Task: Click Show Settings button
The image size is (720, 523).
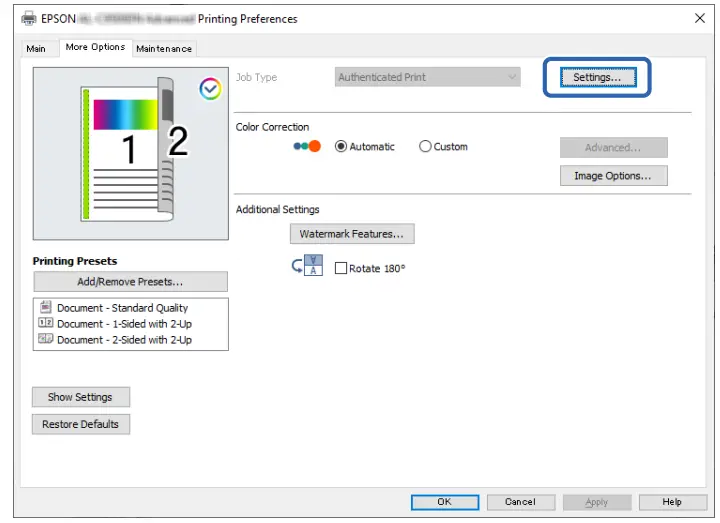Action: pyautogui.click(x=81, y=397)
